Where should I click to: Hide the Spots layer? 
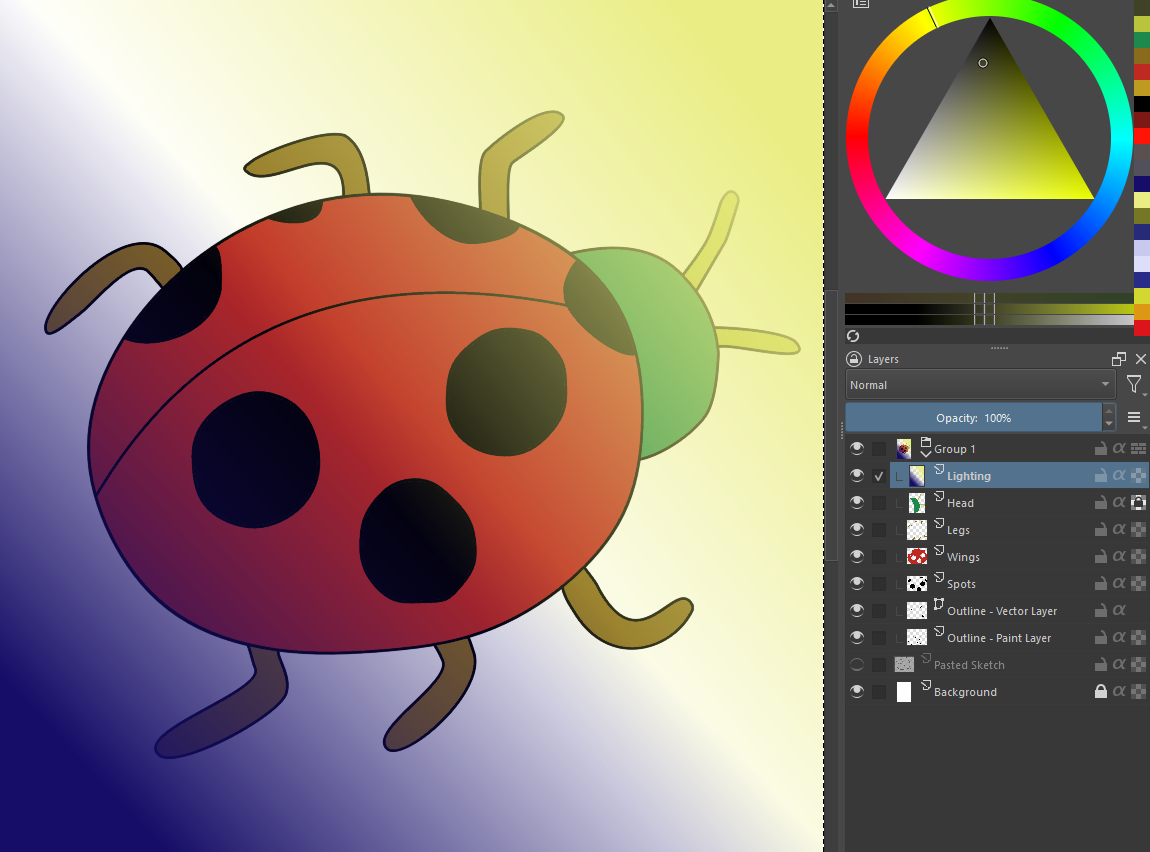(857, 584)
